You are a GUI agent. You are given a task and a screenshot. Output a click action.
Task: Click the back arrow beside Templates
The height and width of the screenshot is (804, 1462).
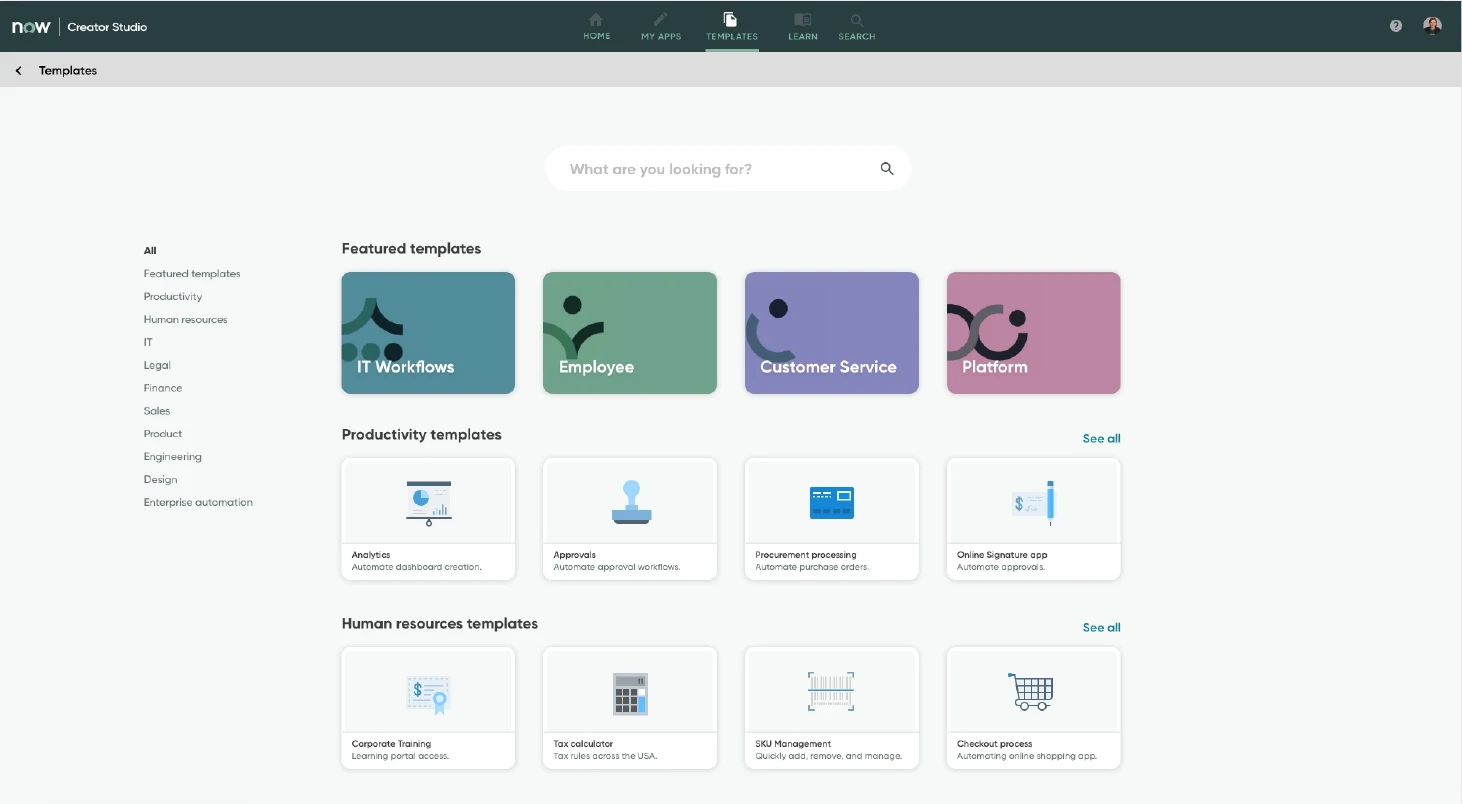[x=18, y=71]
